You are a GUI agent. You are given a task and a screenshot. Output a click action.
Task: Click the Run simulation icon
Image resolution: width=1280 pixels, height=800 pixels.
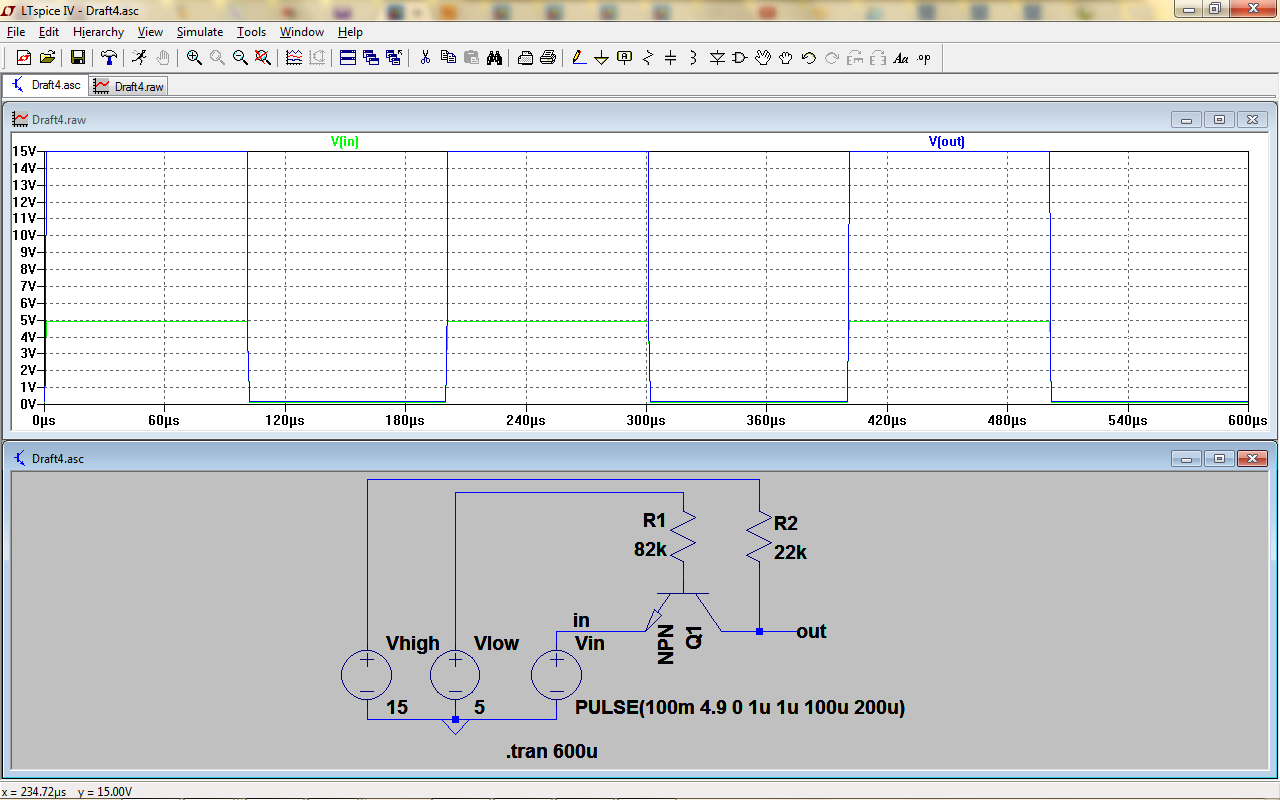pos(140,58)
